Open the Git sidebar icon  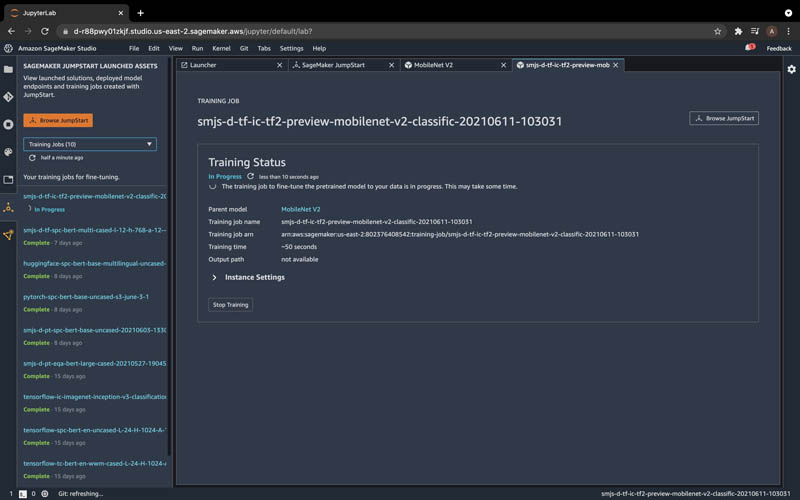8,97
